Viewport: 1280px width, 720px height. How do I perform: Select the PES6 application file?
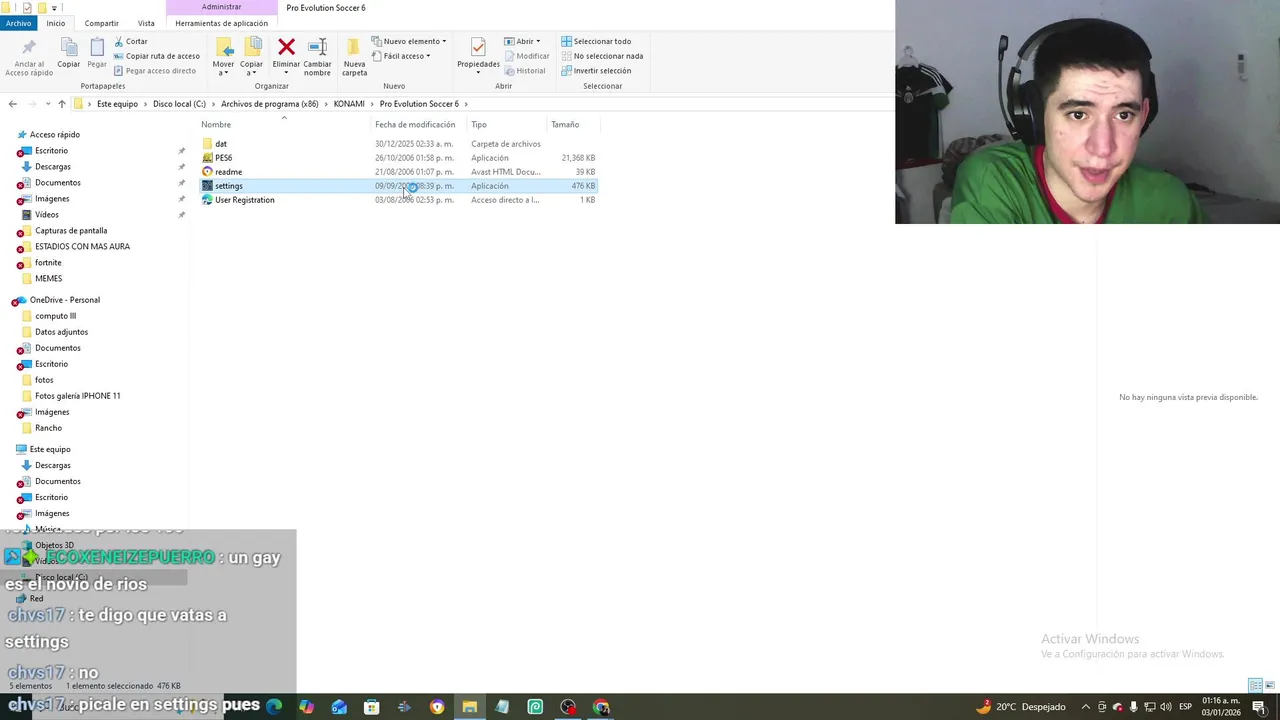(x=223, y=158)
